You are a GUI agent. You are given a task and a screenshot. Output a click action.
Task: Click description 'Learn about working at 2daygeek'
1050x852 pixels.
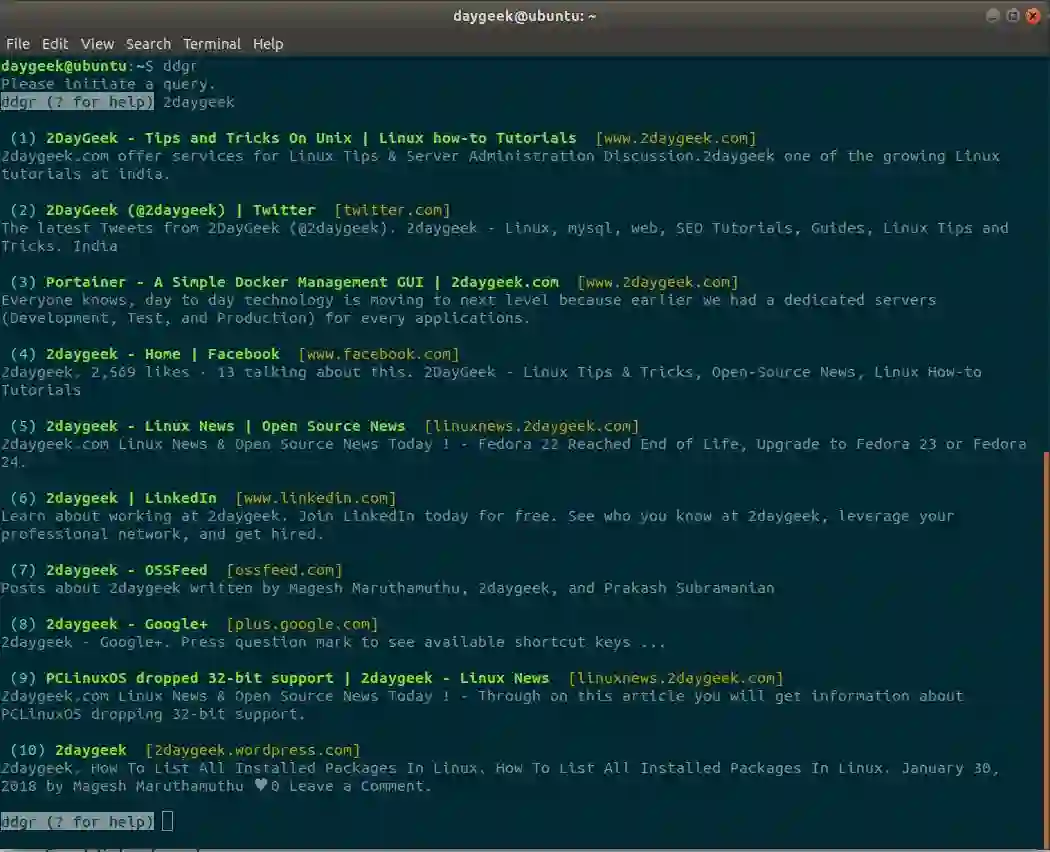tap(140, 516)
